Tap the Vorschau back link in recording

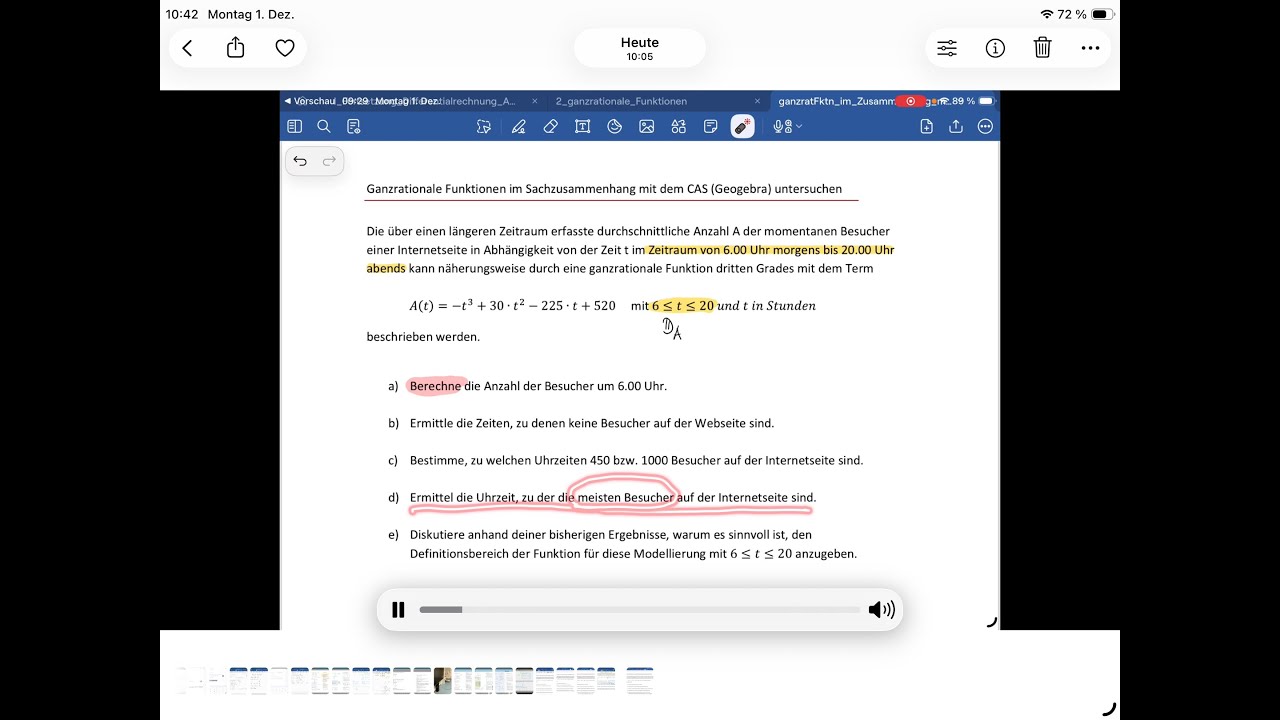tap(310, 101)
